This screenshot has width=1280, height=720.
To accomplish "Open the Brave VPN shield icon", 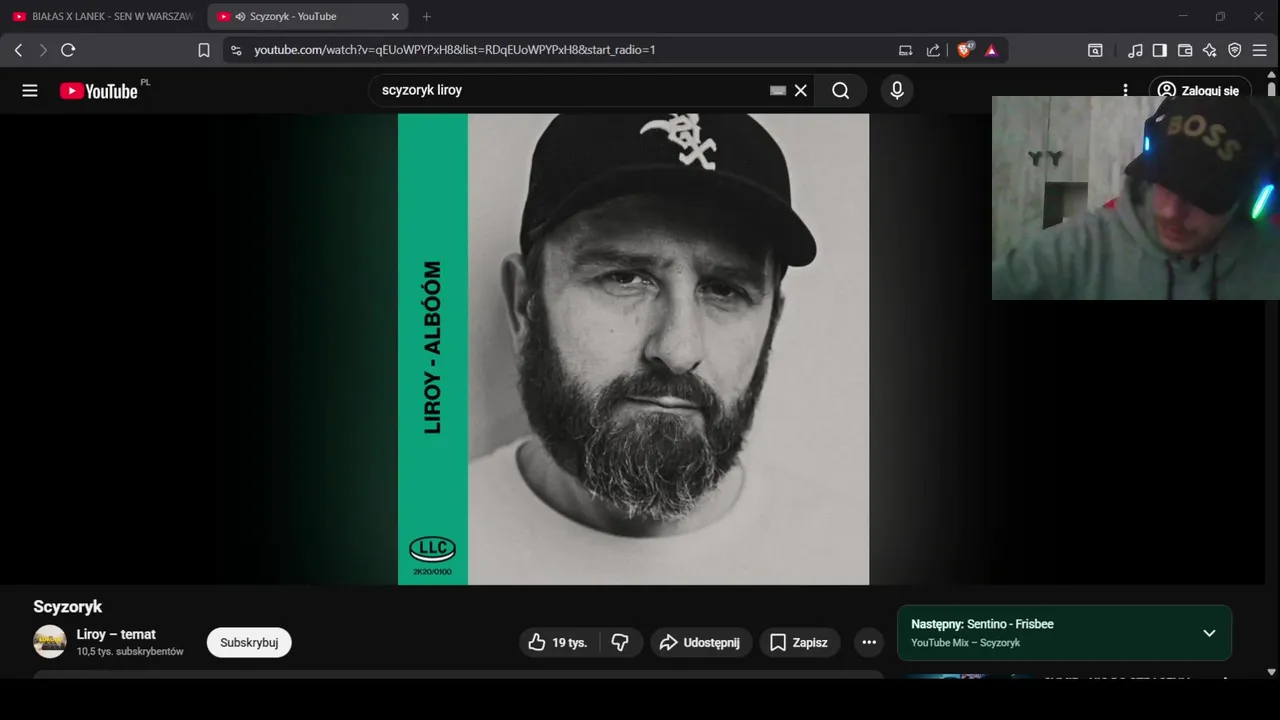I will 1235,50.
